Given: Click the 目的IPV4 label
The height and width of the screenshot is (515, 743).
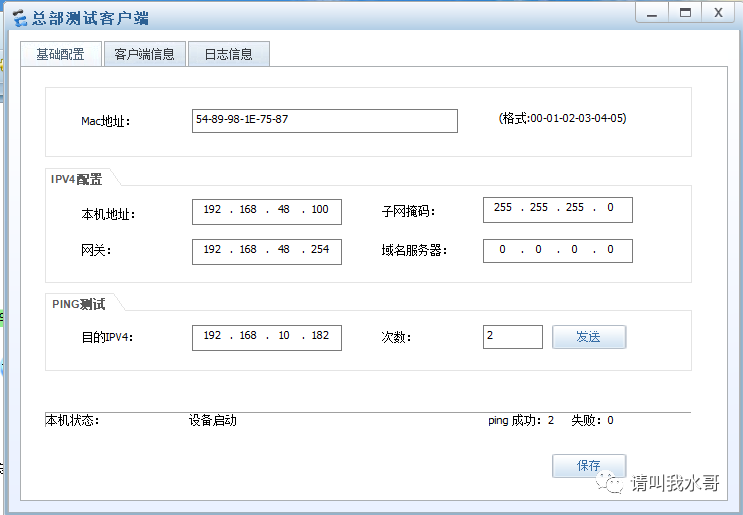Looking at the screenshot, I should pyautogui.click(x=107, y=337).
